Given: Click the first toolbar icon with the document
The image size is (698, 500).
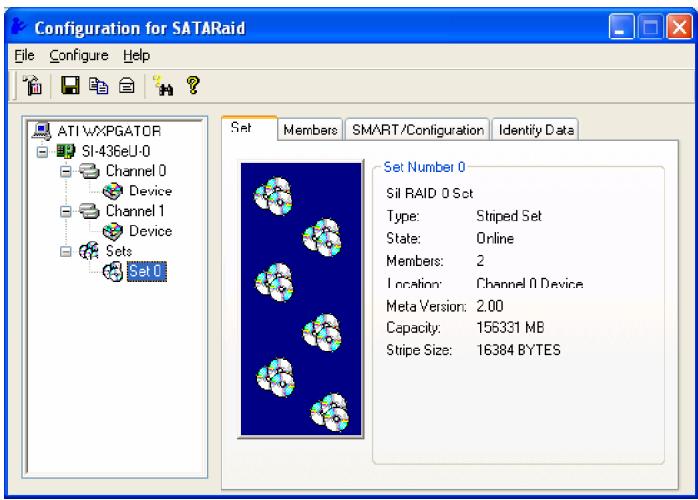Looking at the screenshot, I should (x=32, y=85).
